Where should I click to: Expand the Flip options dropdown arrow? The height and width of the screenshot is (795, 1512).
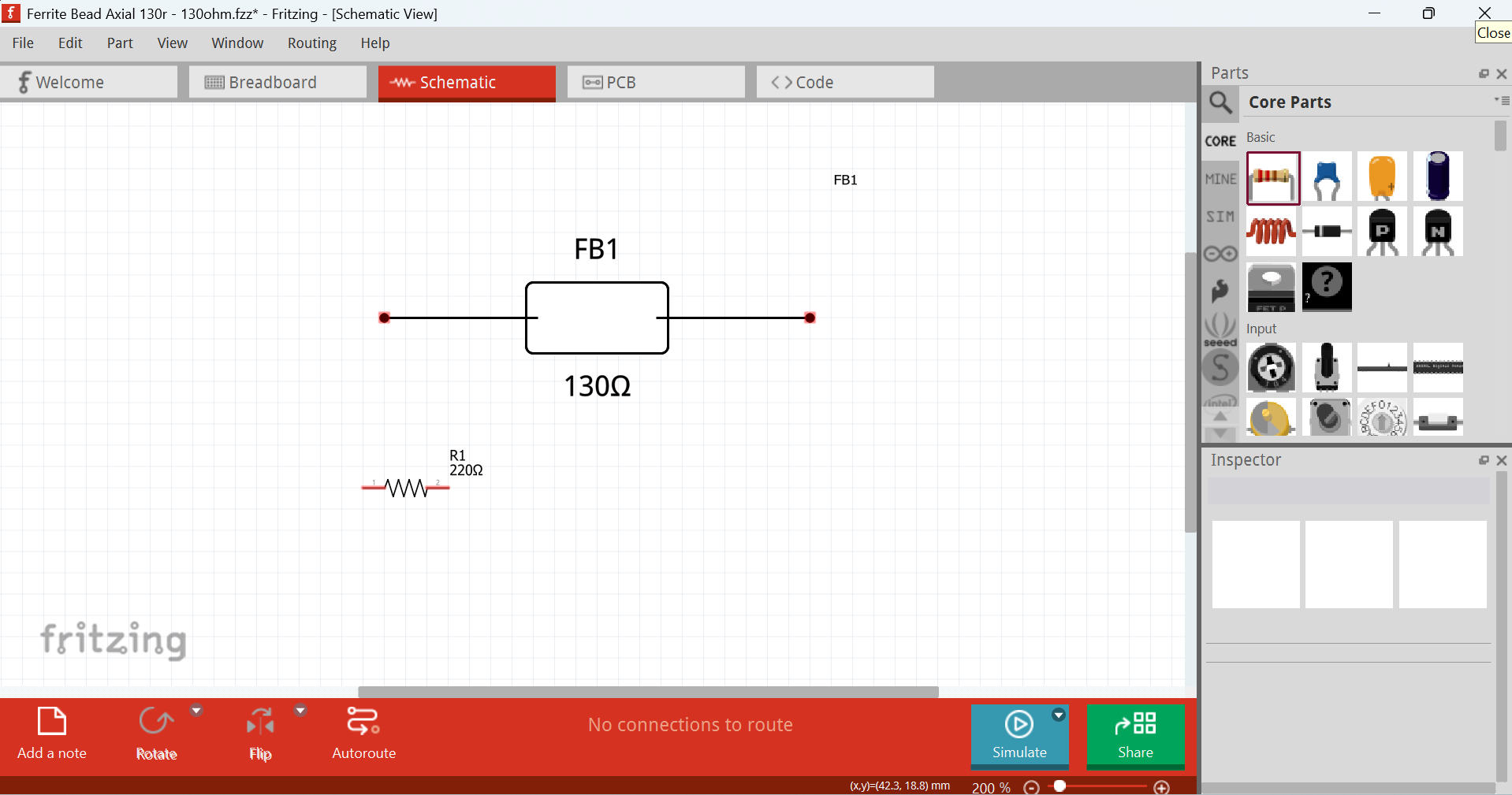[x=300, y=711]
